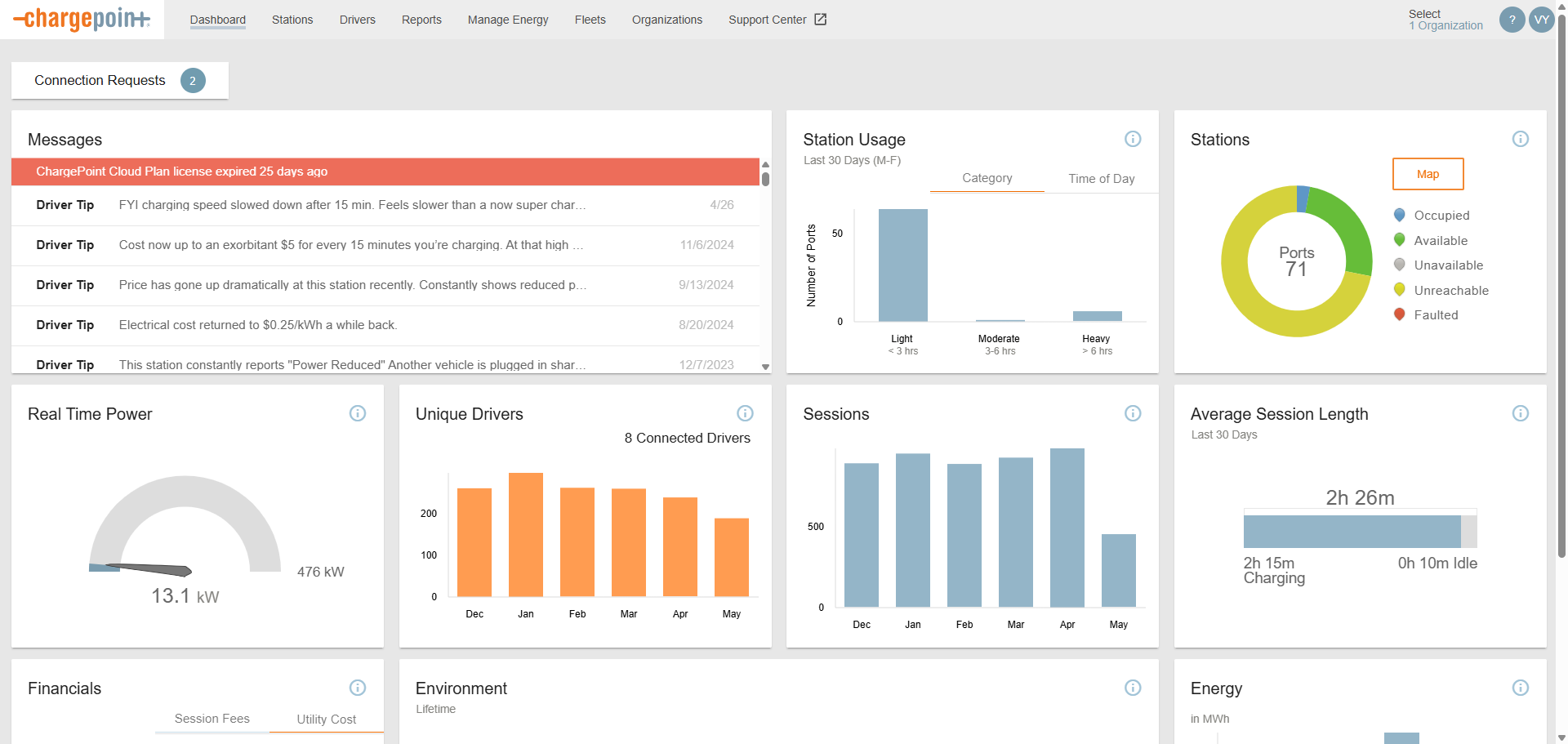
Task: Click the Map button
Action: (x=1428, y=174)
